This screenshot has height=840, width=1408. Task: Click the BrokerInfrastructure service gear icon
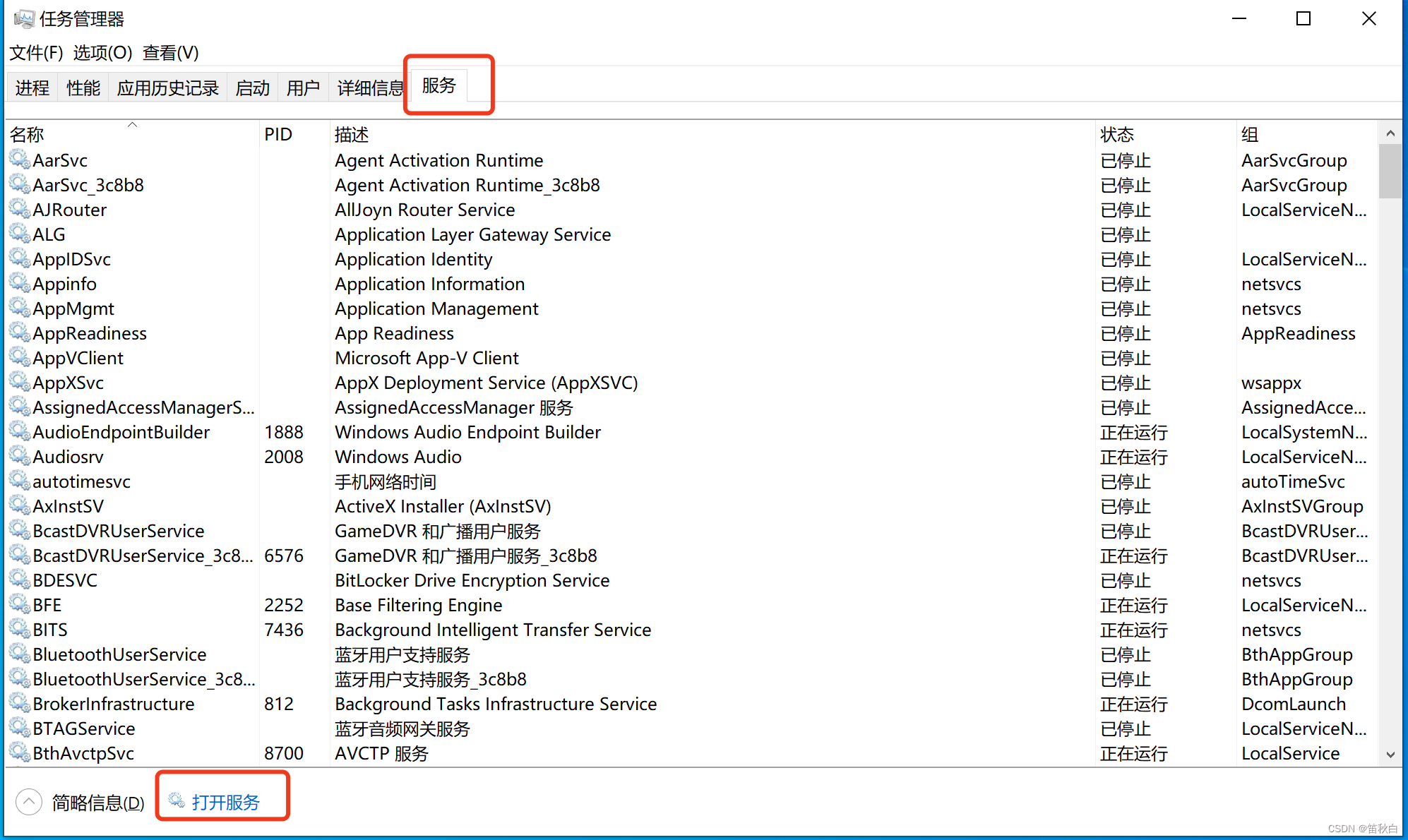click(x=20, y=703)
